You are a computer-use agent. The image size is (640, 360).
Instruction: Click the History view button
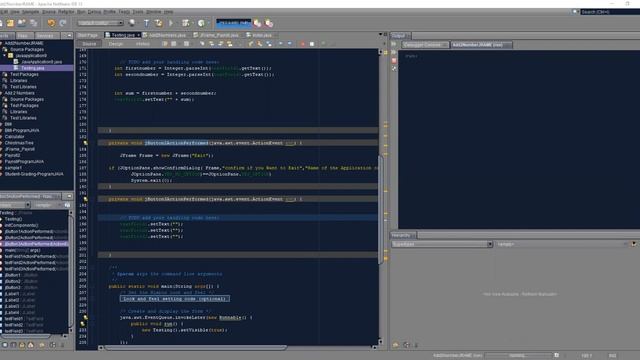point(143,44)
